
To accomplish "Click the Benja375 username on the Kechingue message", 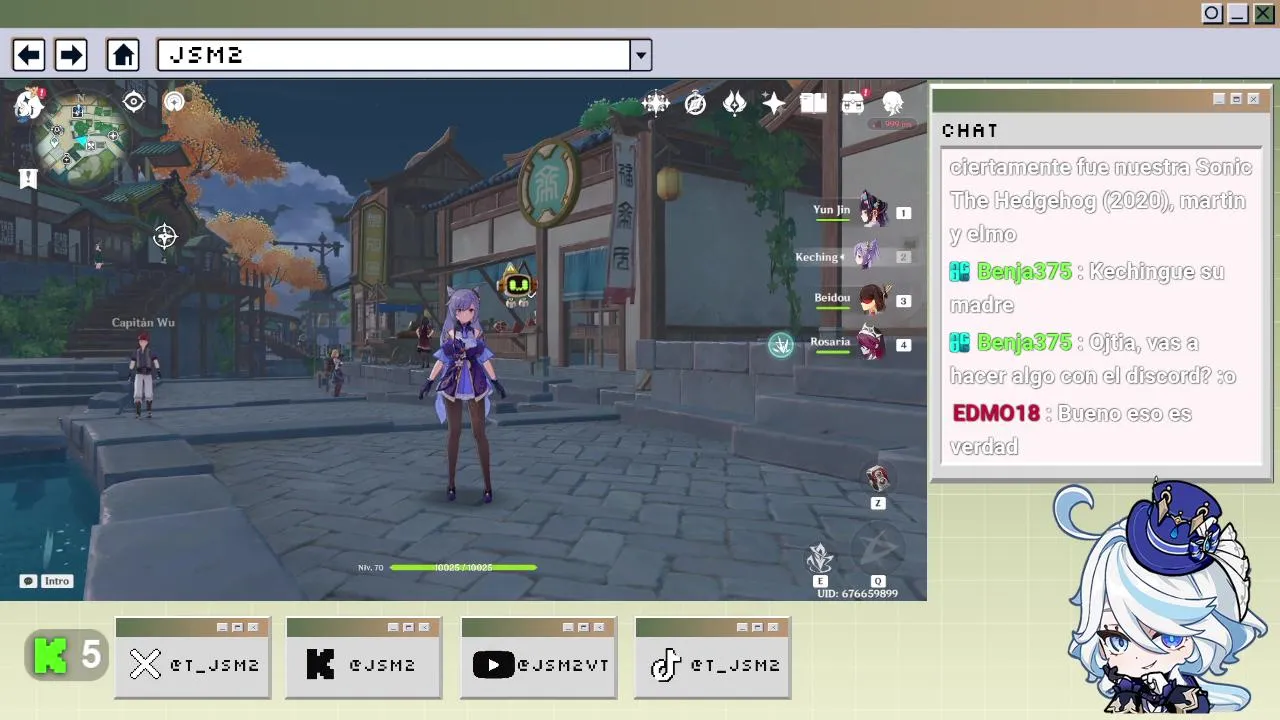I will 1024,272.
